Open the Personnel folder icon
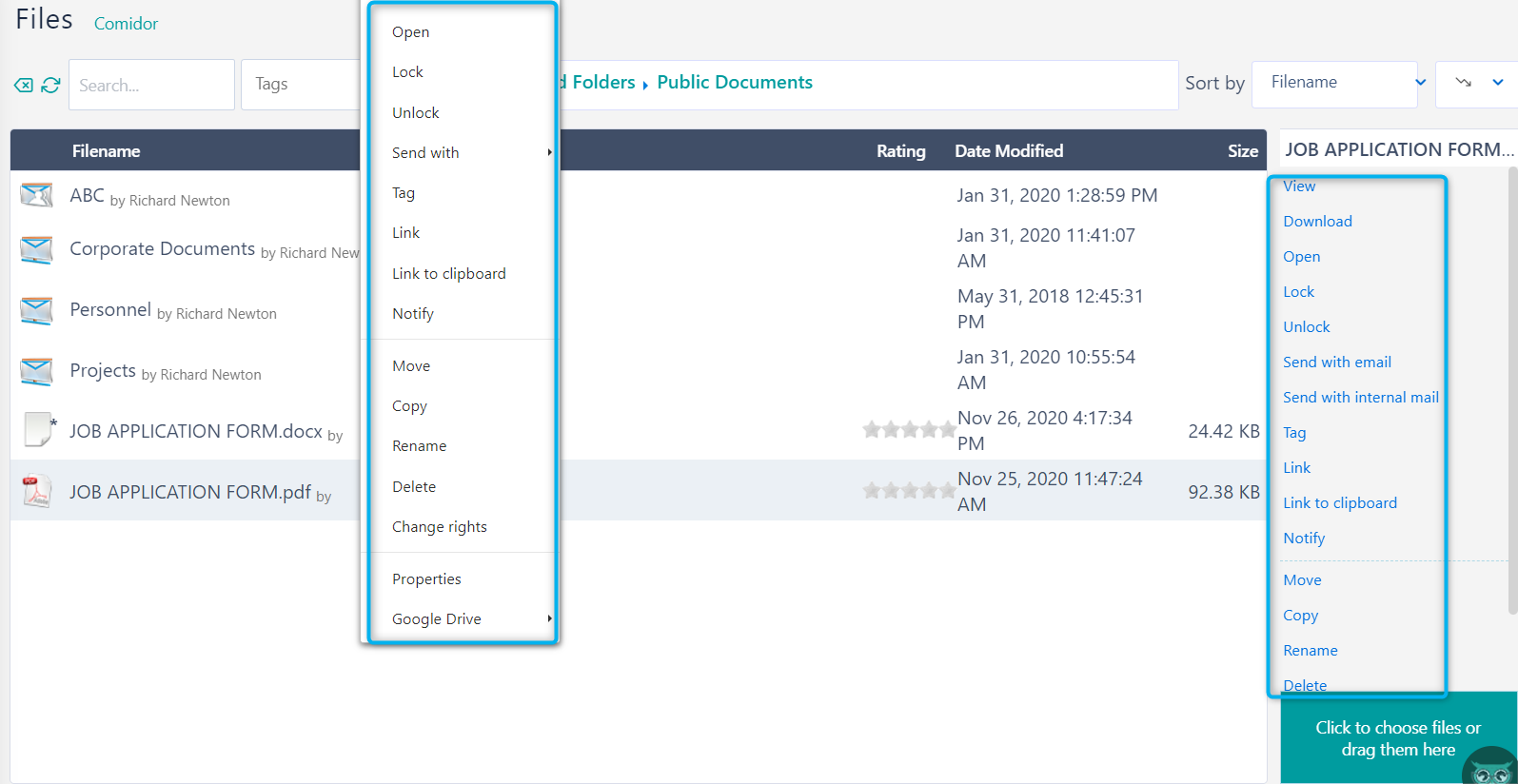This screenshot has height=784, width=1518. [x=36, y=311]
